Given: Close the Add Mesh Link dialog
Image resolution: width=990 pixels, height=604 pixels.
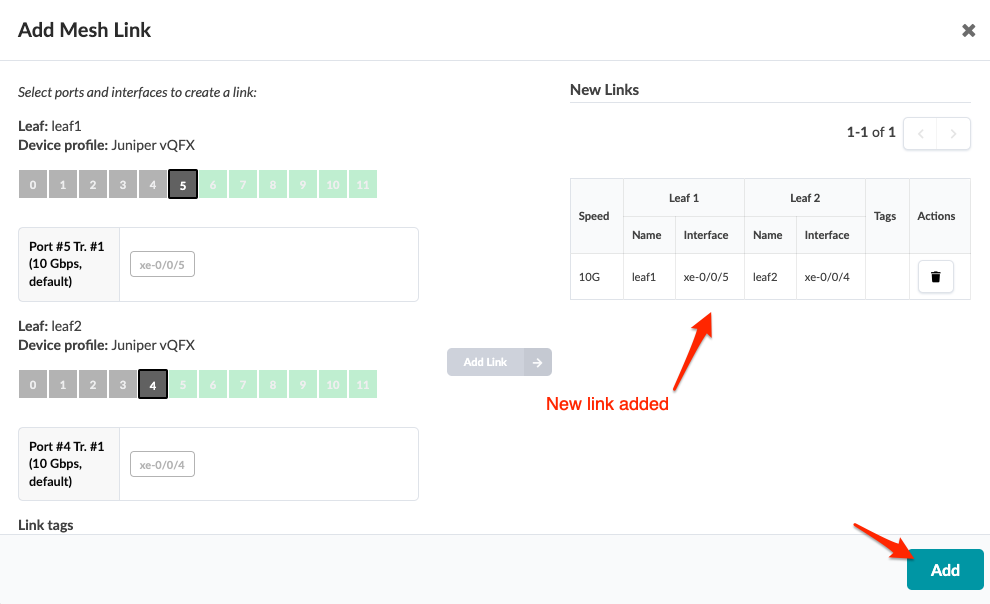Looking at the screenshot, I should pos(968,31).
